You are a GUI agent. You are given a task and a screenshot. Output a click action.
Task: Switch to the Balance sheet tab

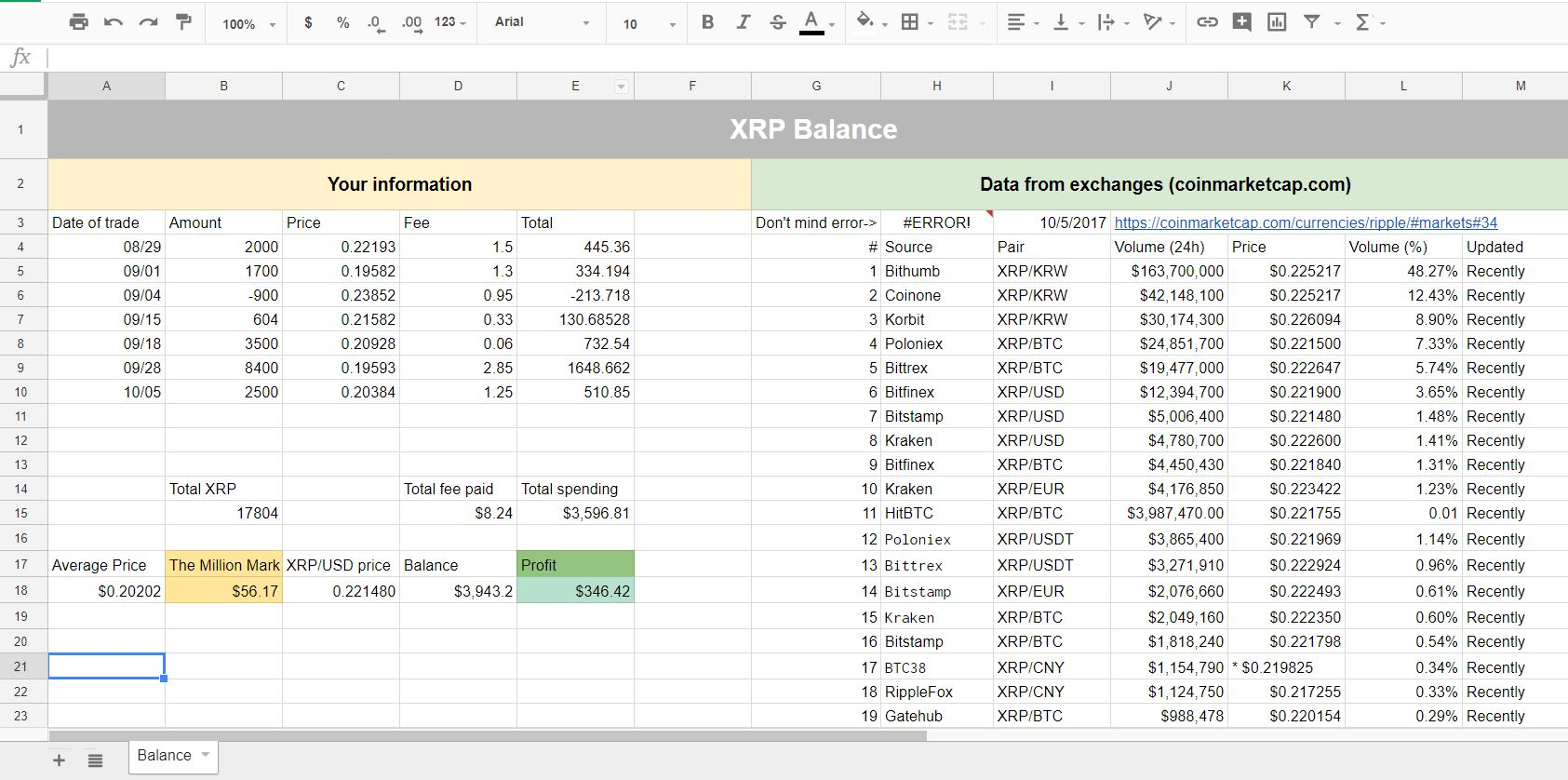(165, 756)
